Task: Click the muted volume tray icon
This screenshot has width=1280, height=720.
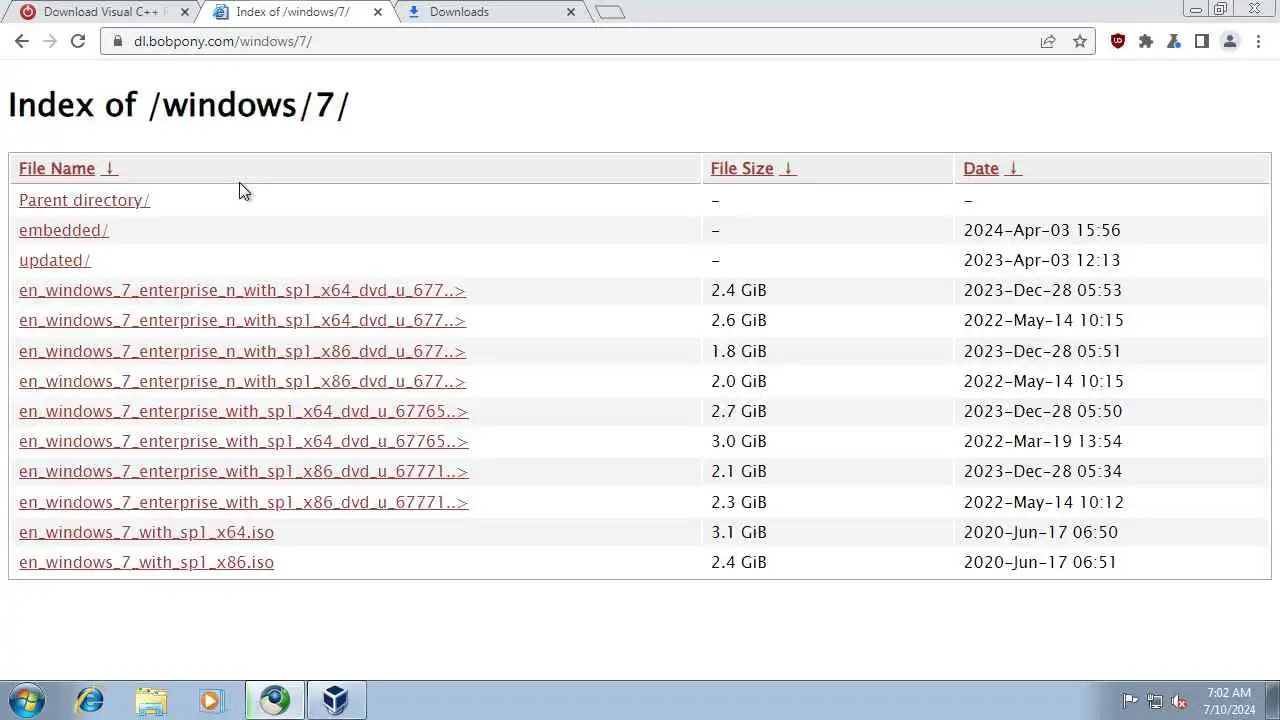Action: click(x=1180, y=701)
